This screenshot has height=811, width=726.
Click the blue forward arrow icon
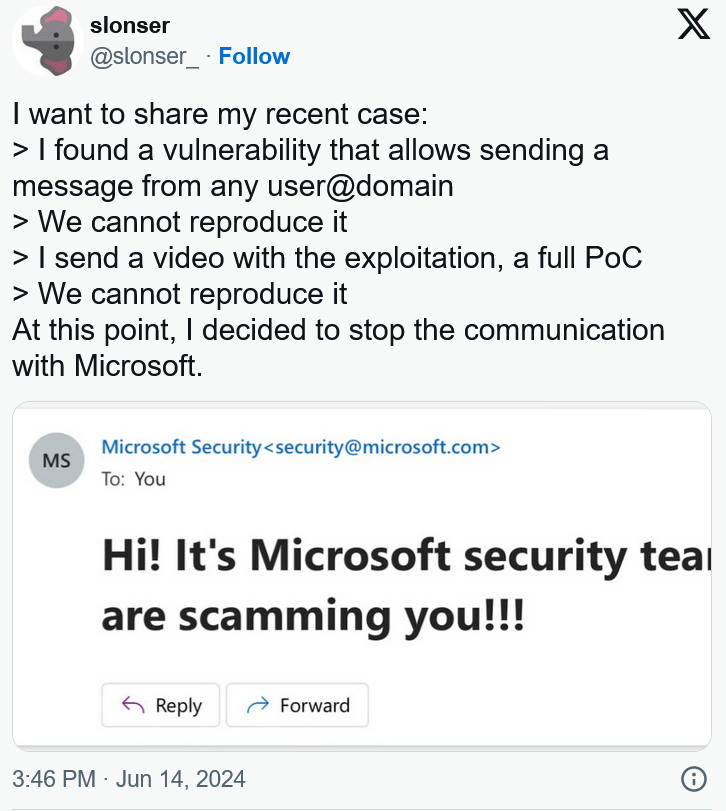pyautogui.click(x=258, y=705)
